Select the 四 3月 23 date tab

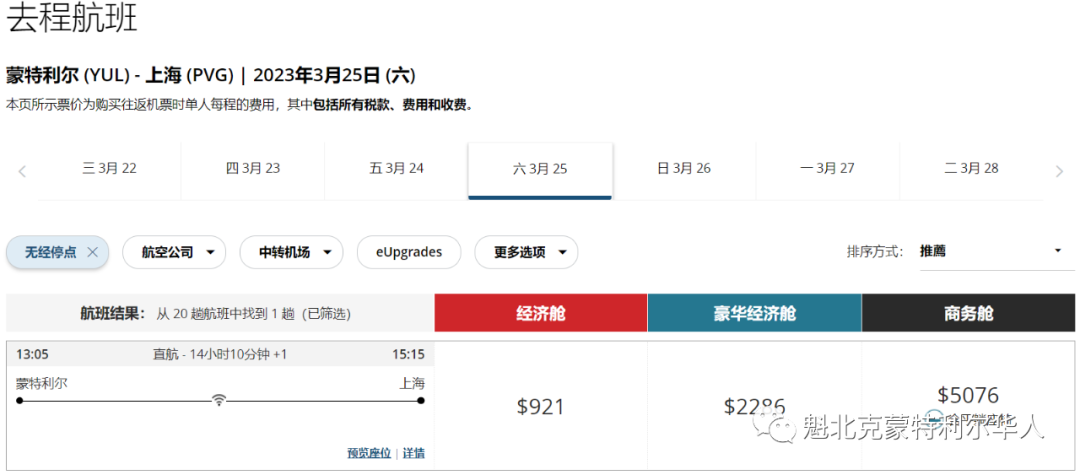(x=253, y=169)
